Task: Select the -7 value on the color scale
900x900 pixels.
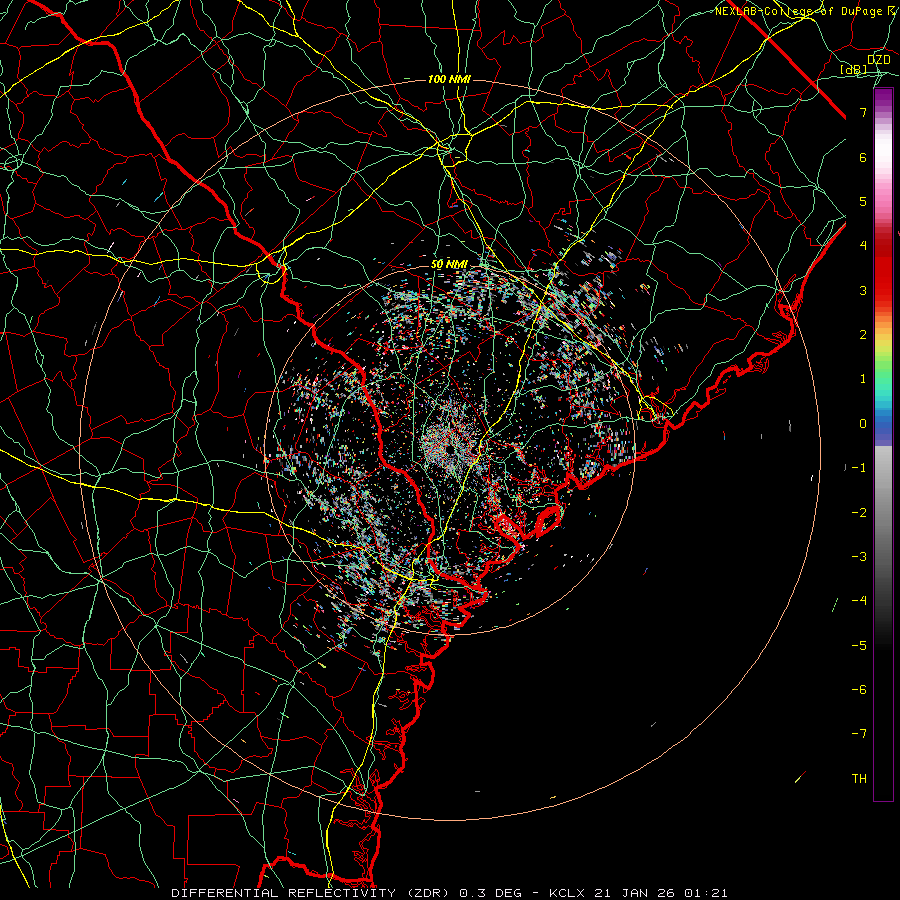Action: 859,734
